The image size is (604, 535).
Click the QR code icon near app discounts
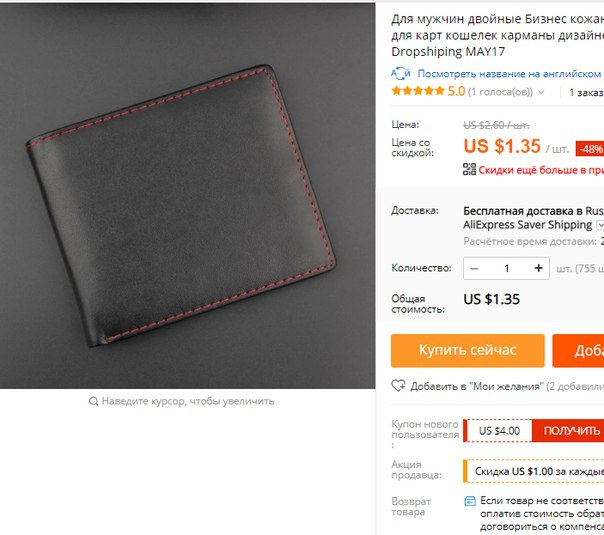469,169
